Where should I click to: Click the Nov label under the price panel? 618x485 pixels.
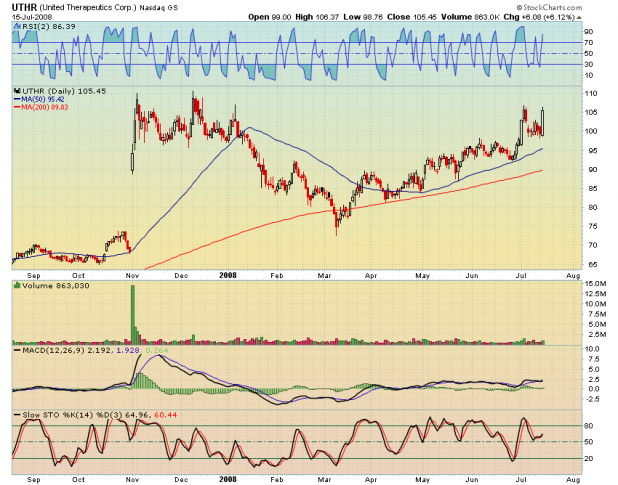pyautogui.click(x=132, y=275)
